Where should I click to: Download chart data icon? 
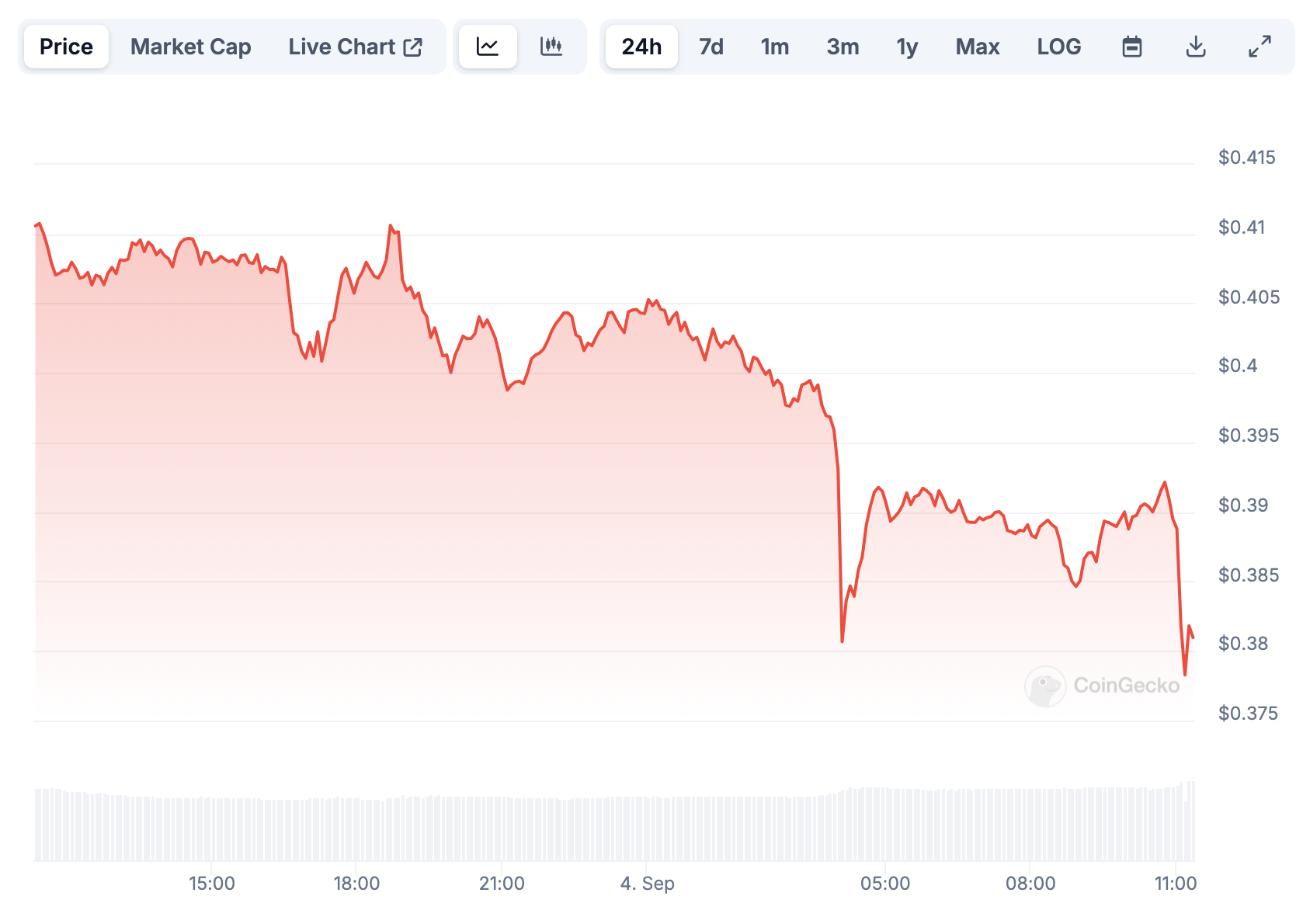tap(1196, 47)
